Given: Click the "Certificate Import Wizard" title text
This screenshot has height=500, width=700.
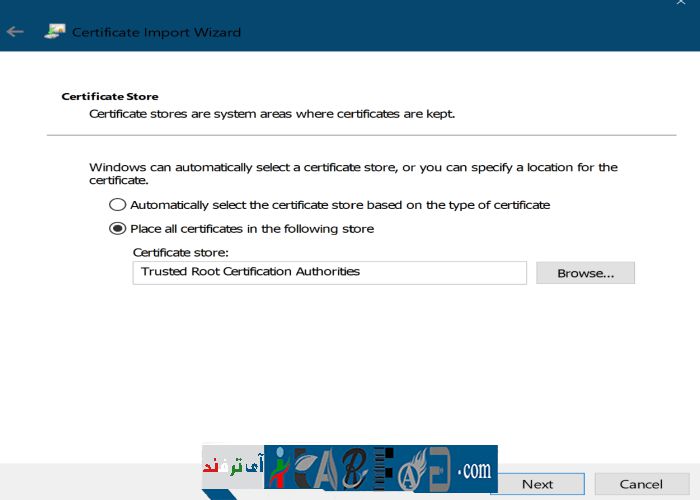Looking at the screenshot, I should point(156,32).
